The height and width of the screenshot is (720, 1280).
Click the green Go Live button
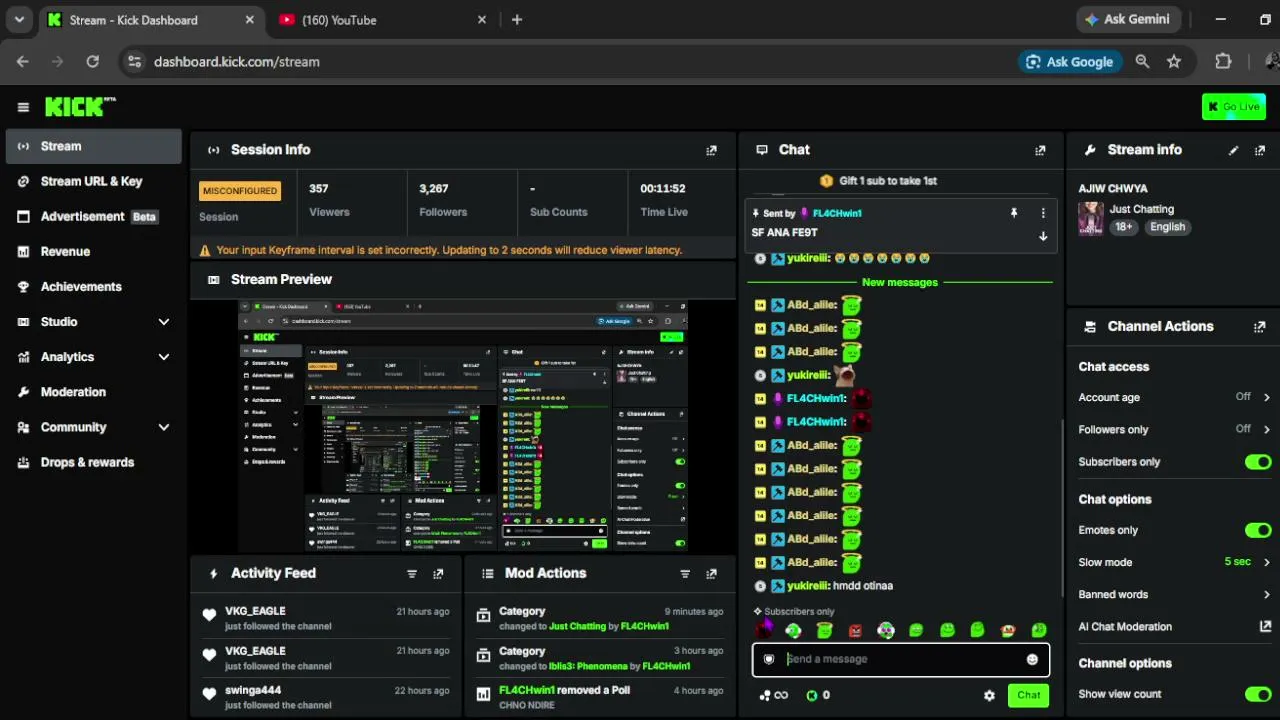[x=1234, y=107]
